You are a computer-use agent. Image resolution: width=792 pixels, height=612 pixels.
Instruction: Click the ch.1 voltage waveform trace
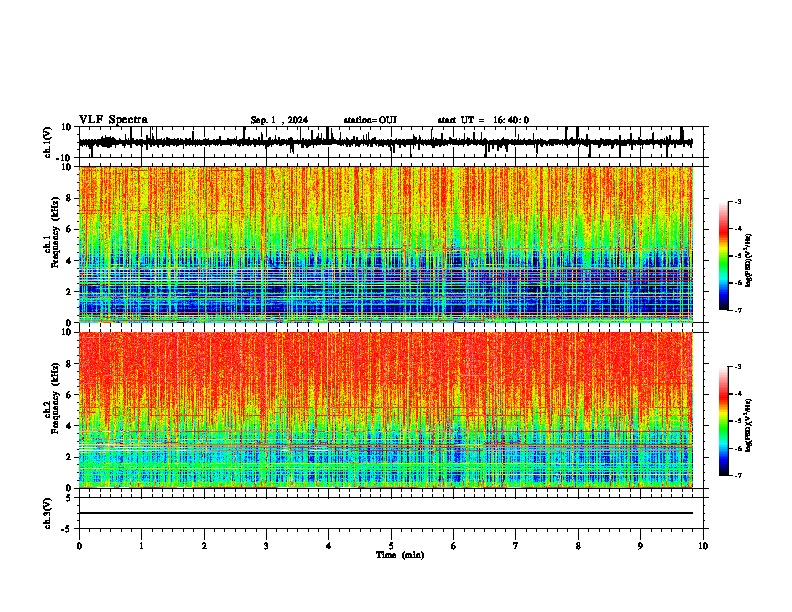(x=385, y=142)
